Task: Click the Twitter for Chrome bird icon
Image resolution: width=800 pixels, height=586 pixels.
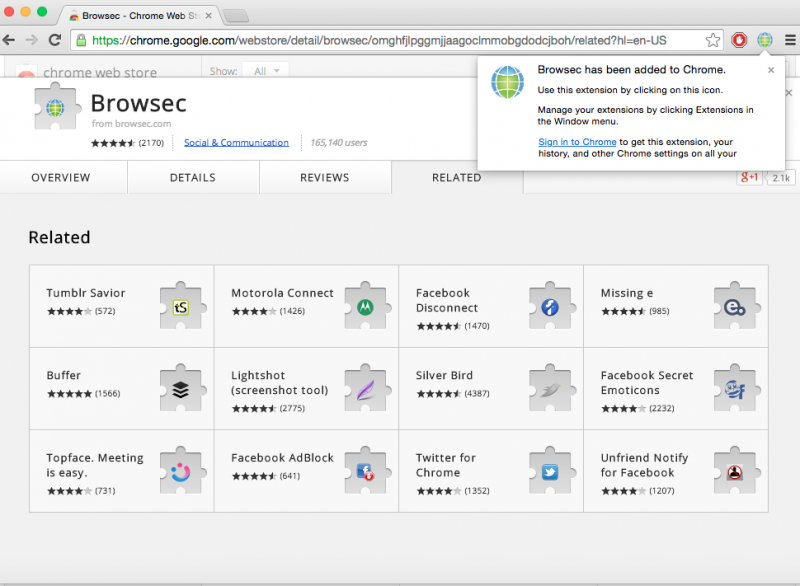Action: point(551,472)
